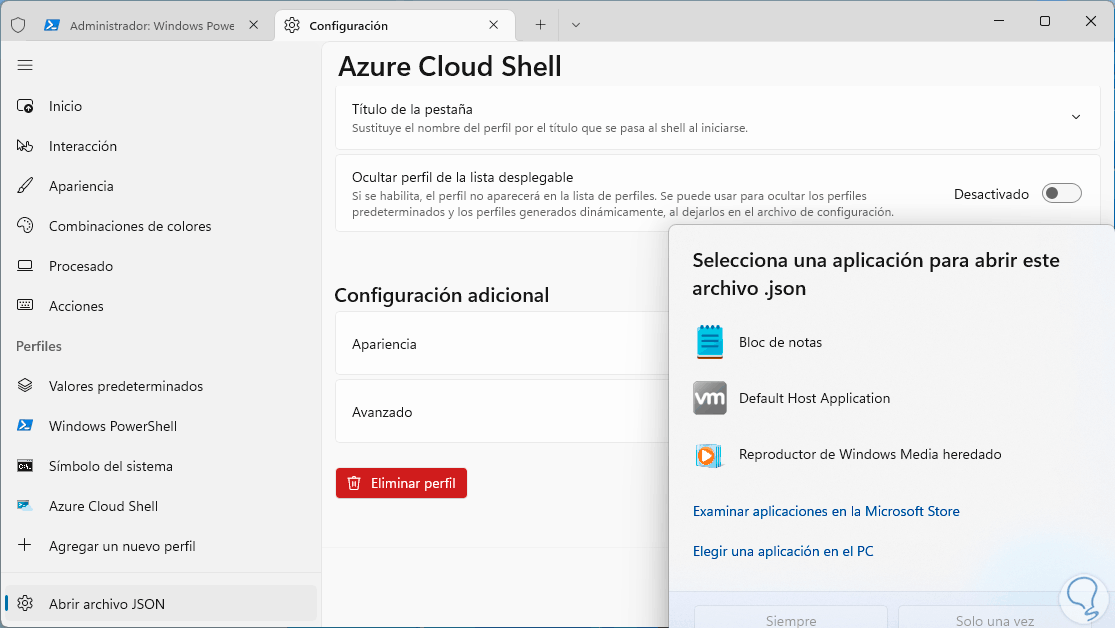1115x628 pixels.
Task: Open the Inicio settings page
Action: pyautogui.click(x=65, y=106)
